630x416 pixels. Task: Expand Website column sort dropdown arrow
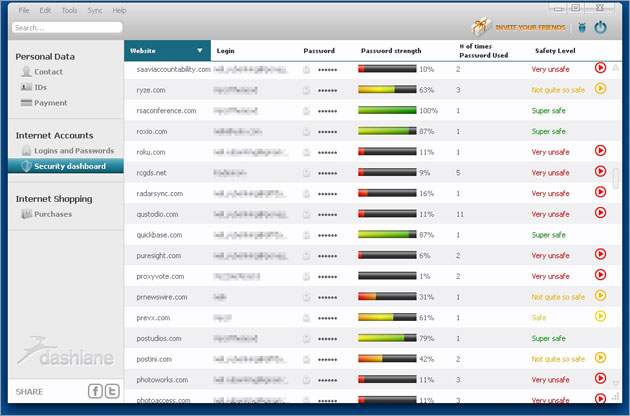click(200, 50)
